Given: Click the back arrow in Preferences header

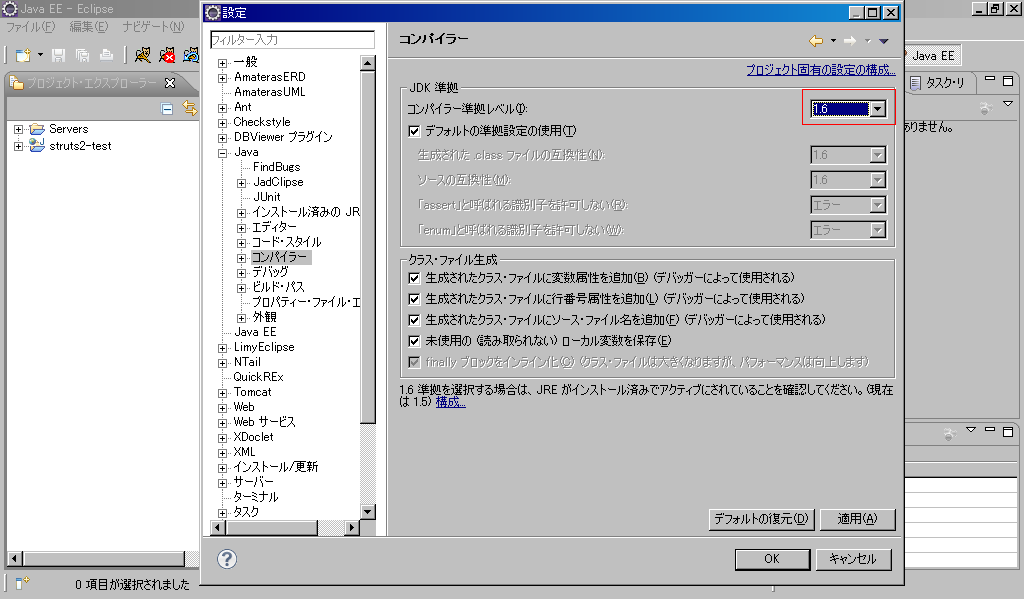Looking at the screenshot, I should tap(816, 41).
